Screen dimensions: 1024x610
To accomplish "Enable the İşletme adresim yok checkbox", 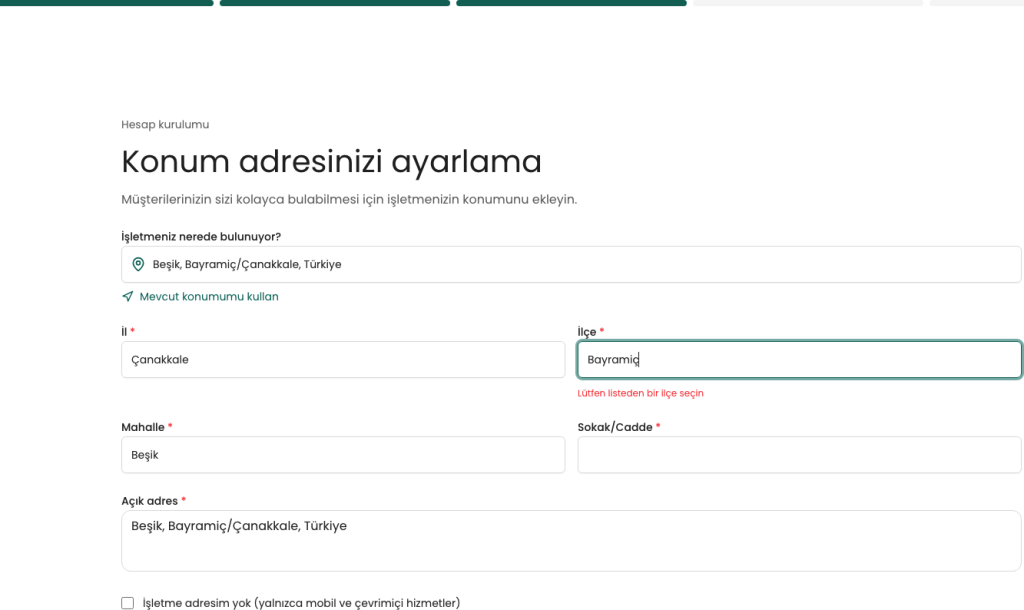I will [x=127, y=603].
